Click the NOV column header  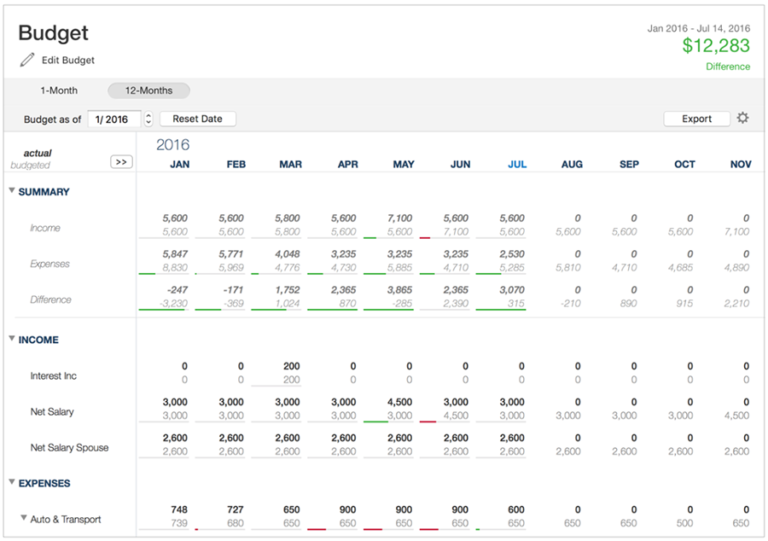coord(741,165)
